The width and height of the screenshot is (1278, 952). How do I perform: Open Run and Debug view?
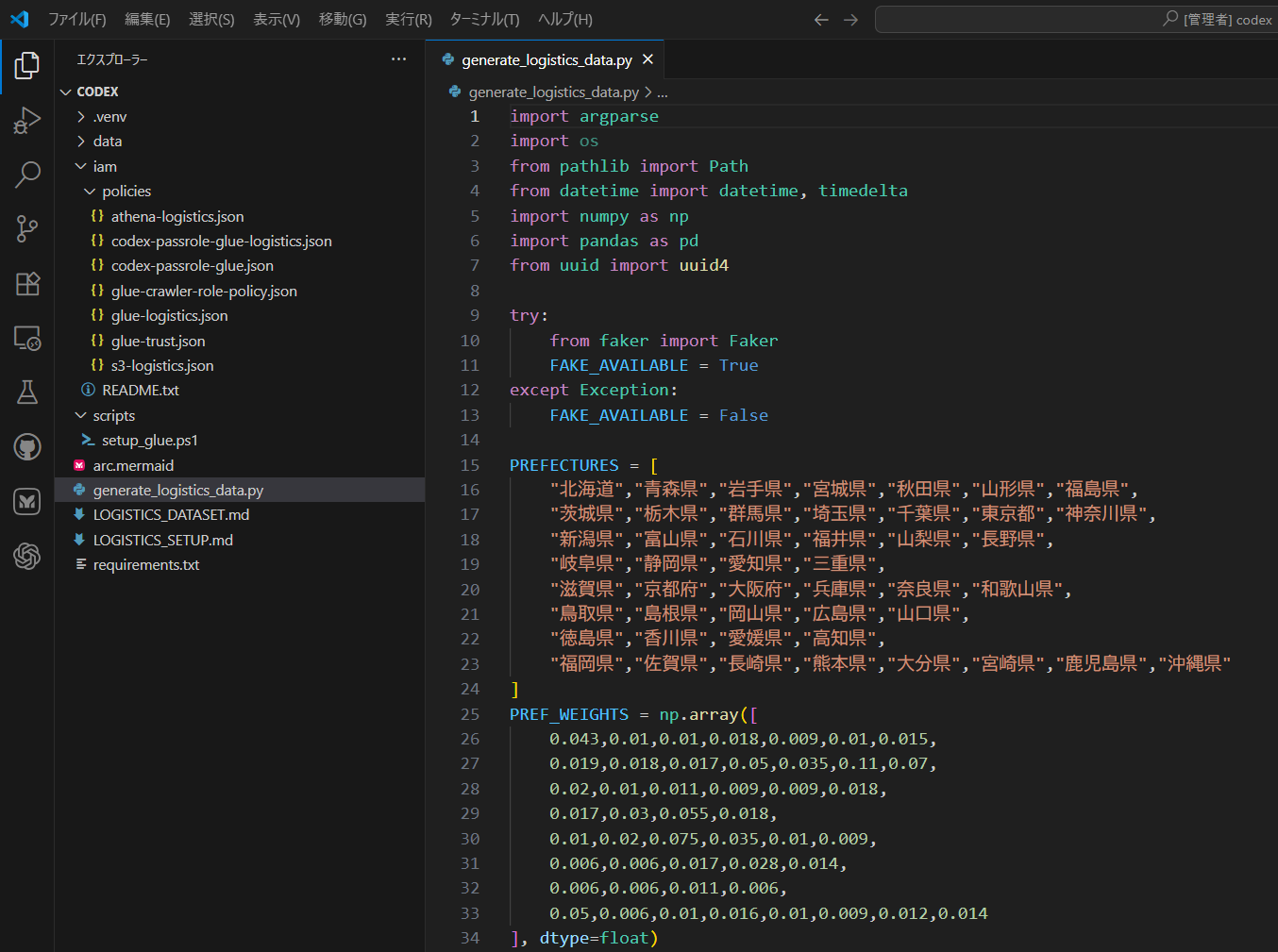pos(27,120)
